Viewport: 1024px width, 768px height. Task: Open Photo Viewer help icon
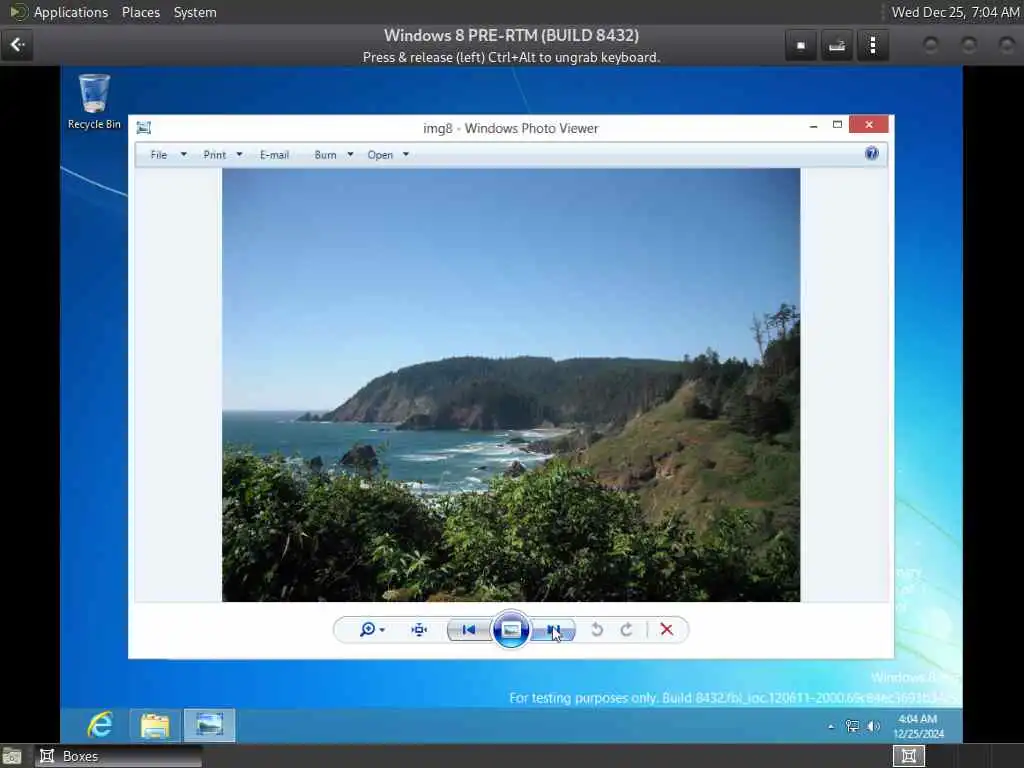pos(871,153)
